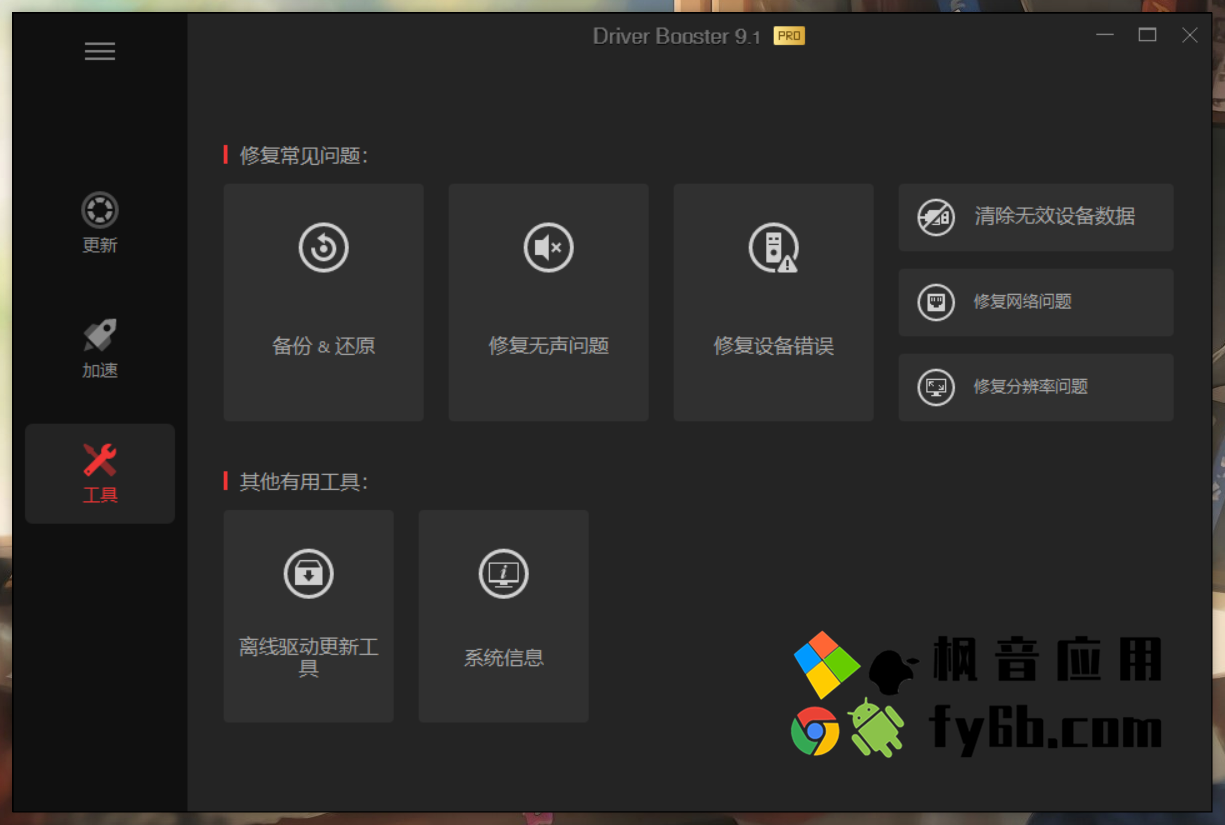The image size is (1225, 825).
Task: Click the PRO badge in the title bar
Action: pos(789,36)
